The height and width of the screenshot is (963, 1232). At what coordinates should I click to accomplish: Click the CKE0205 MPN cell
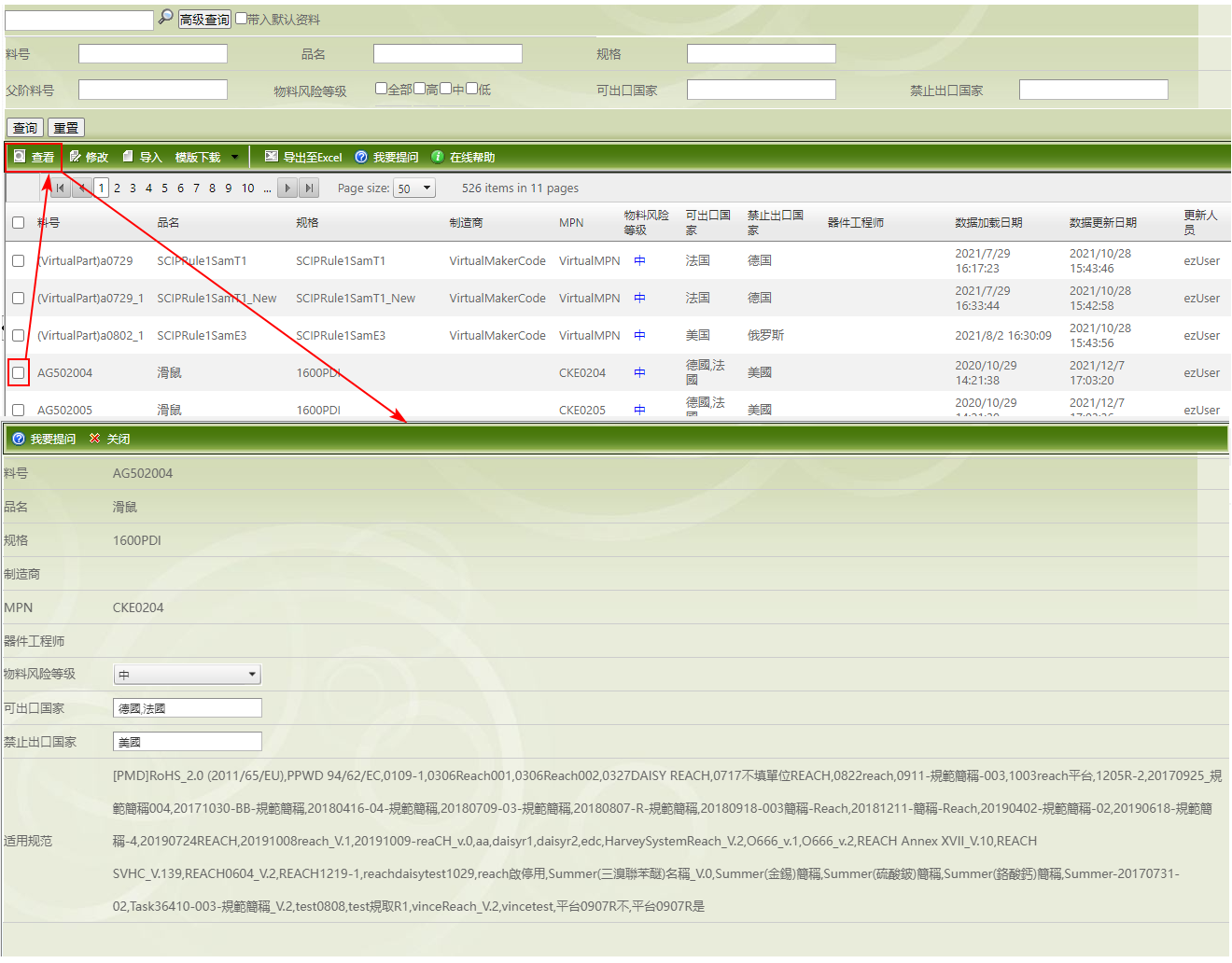[x=582, y=410]
